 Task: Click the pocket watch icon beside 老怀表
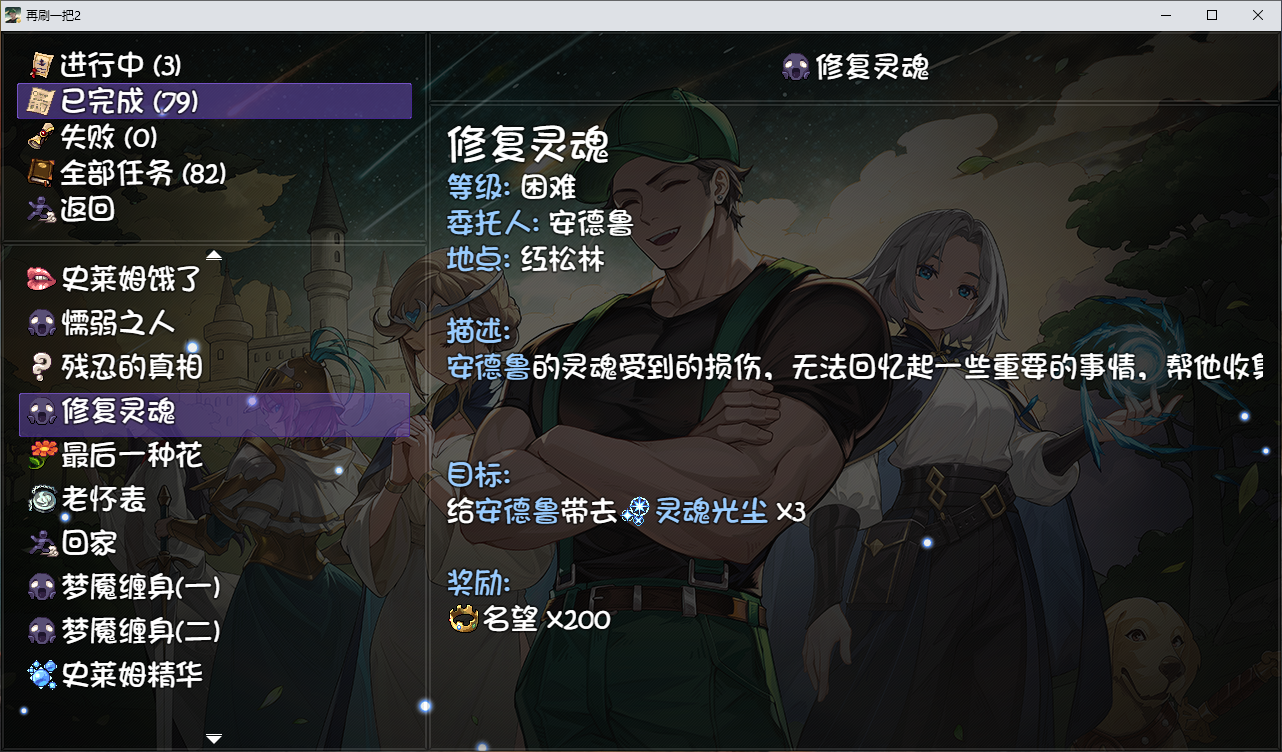(41, 500)
